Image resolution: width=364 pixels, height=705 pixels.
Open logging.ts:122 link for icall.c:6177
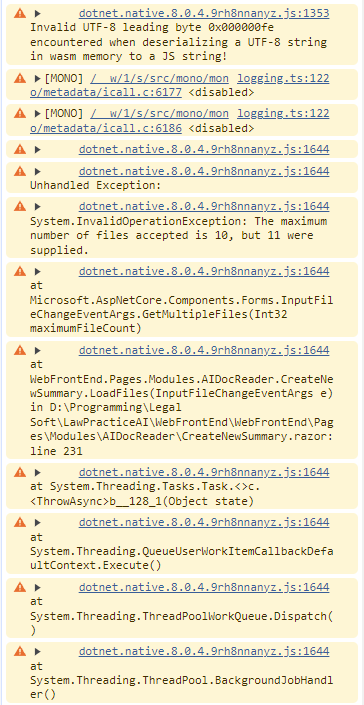tap(283, 79)
